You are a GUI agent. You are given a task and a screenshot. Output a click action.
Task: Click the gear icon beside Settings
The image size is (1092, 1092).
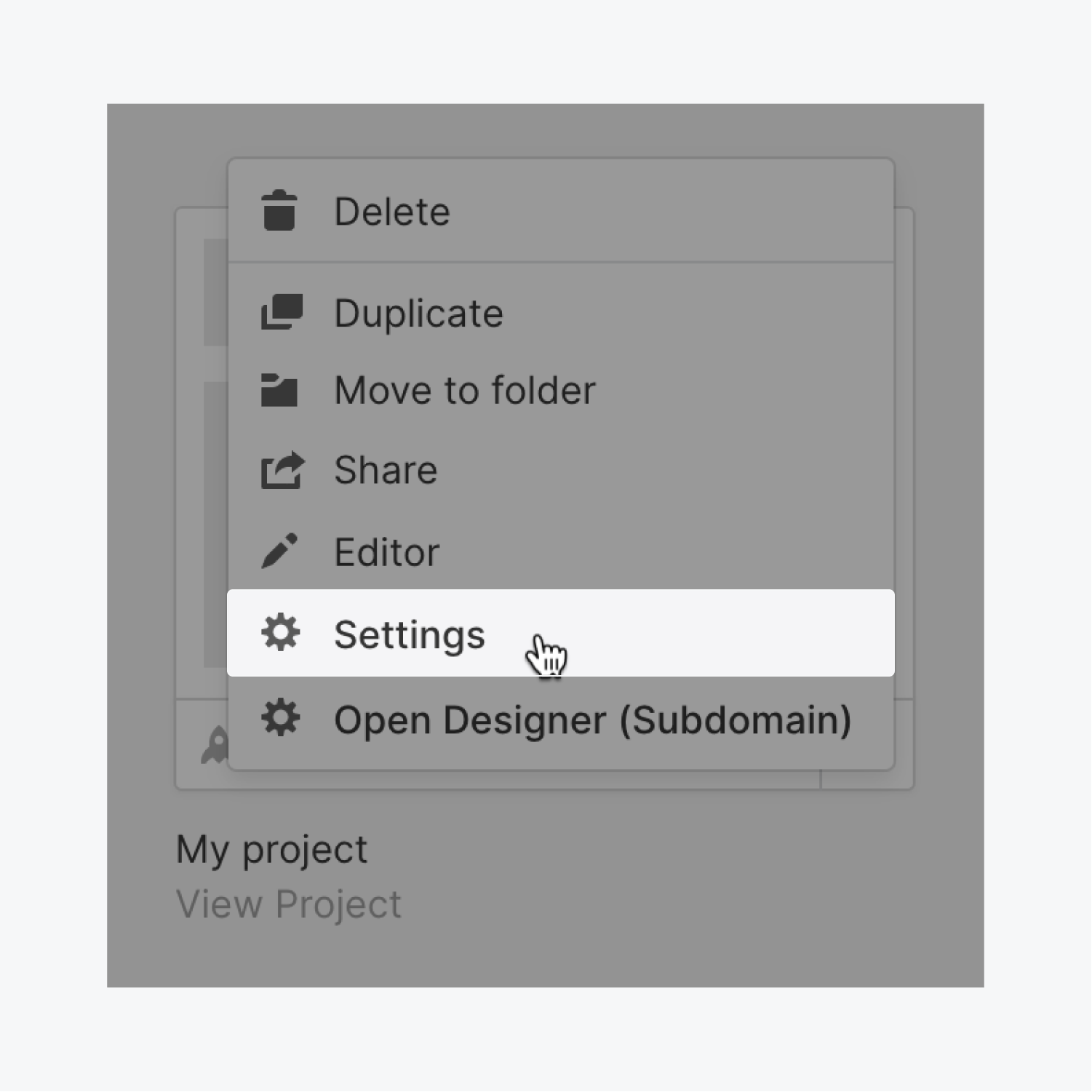(x=281, y=631)
